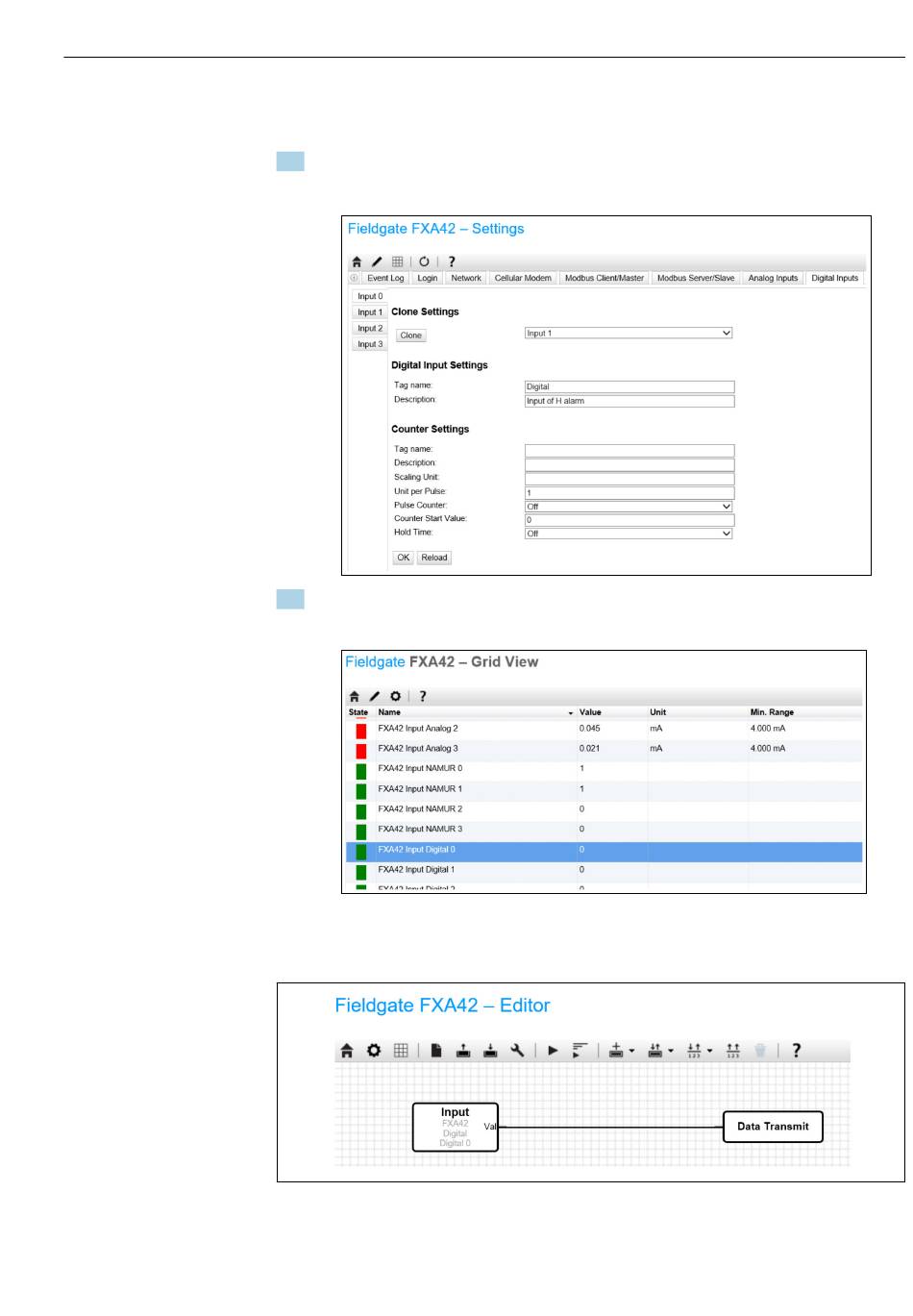Open the grid view icon in Settings toolbar
Viewport: 913px width, 1316px height.
click(x=398, y=261)
